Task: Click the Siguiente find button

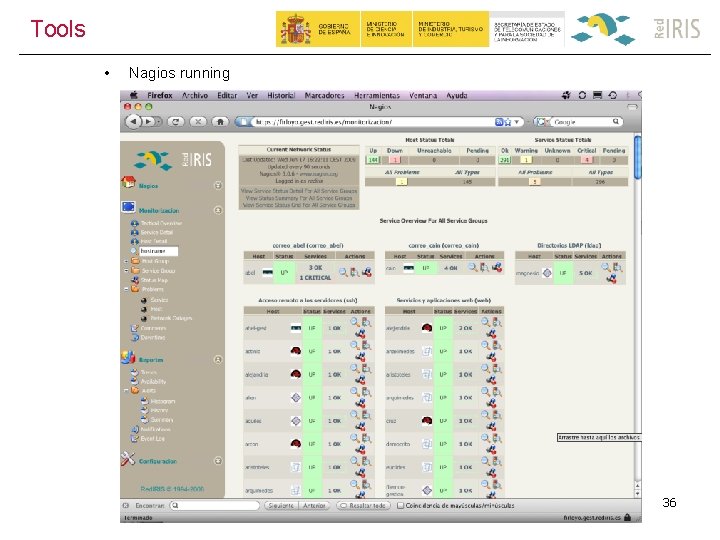Action: click(281, 505)
